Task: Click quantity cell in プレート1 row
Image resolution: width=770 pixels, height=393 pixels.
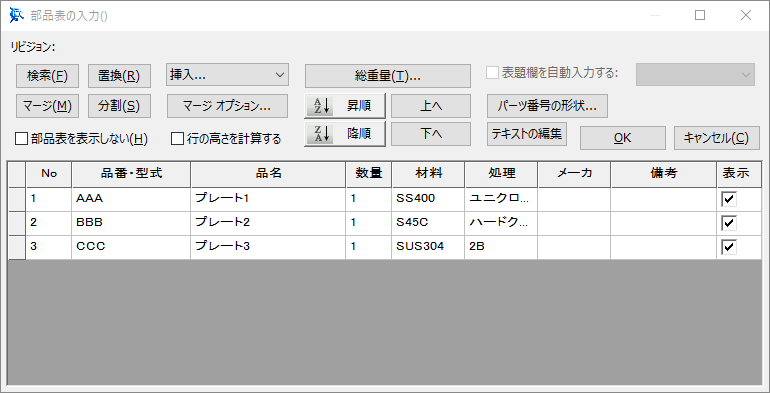Action: pos(369,199)
